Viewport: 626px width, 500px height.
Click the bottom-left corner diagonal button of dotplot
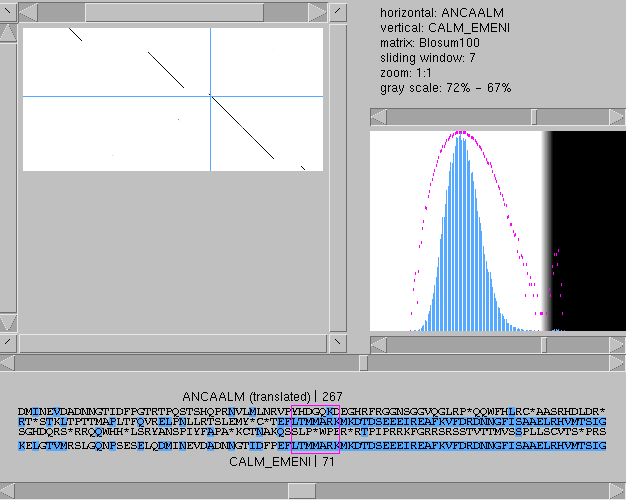coord(7,343)
